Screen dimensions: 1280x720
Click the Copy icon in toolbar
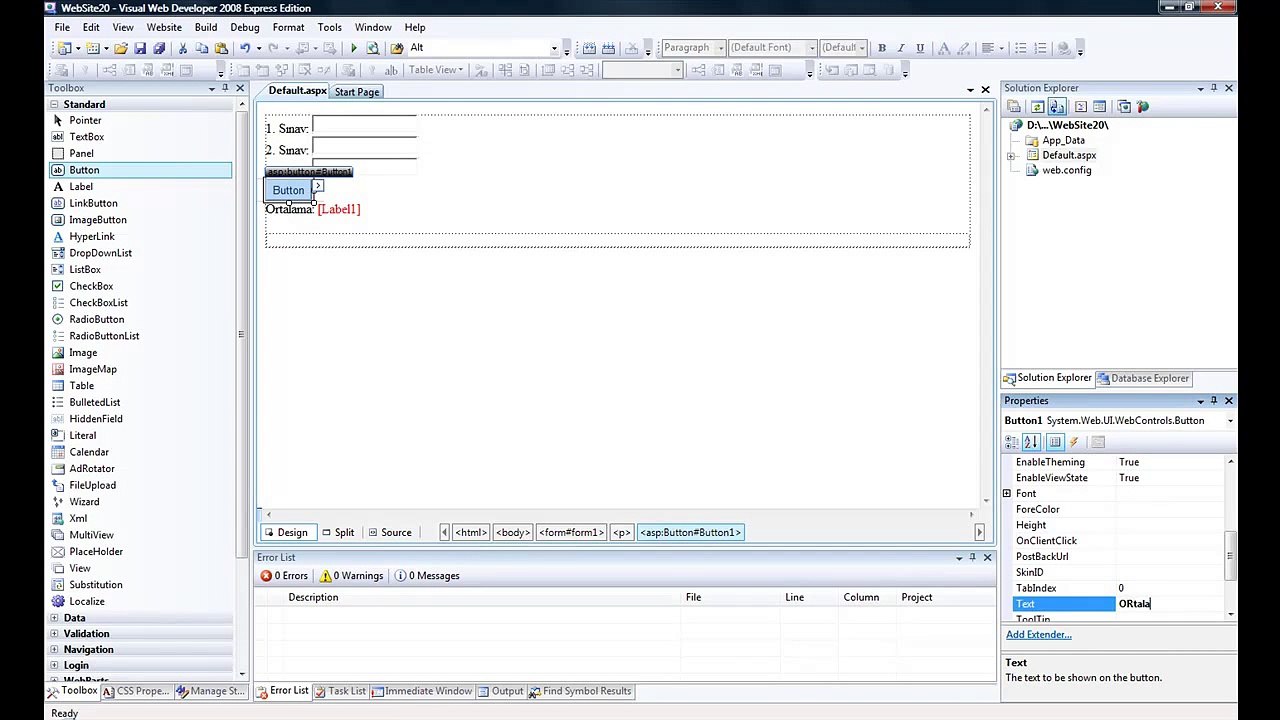(x=201, y=48)
